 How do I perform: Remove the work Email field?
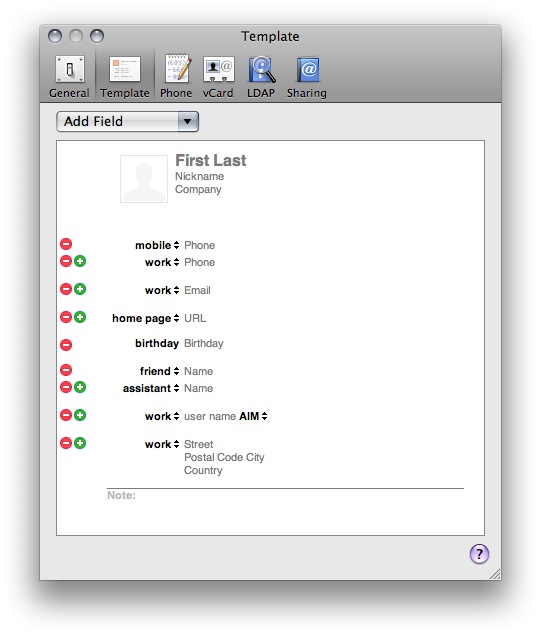pos(66,289)
